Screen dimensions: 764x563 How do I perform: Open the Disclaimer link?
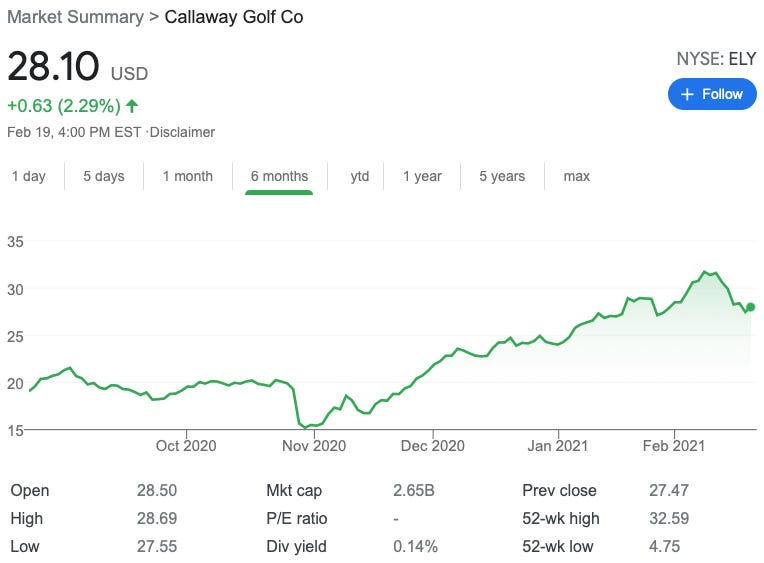[x=182, y=132]
